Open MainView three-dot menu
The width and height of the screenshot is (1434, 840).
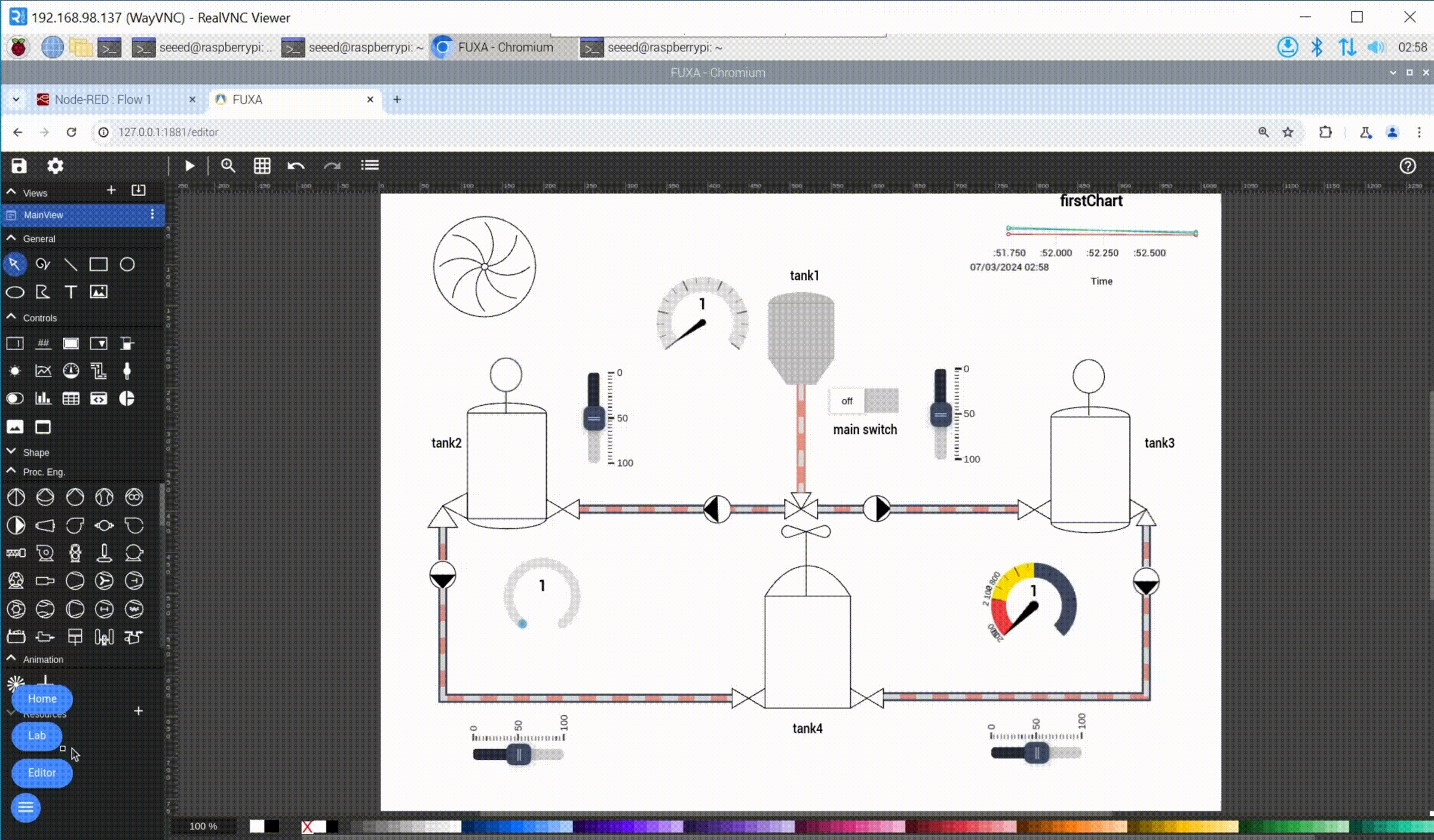click(x=152, y=214)
